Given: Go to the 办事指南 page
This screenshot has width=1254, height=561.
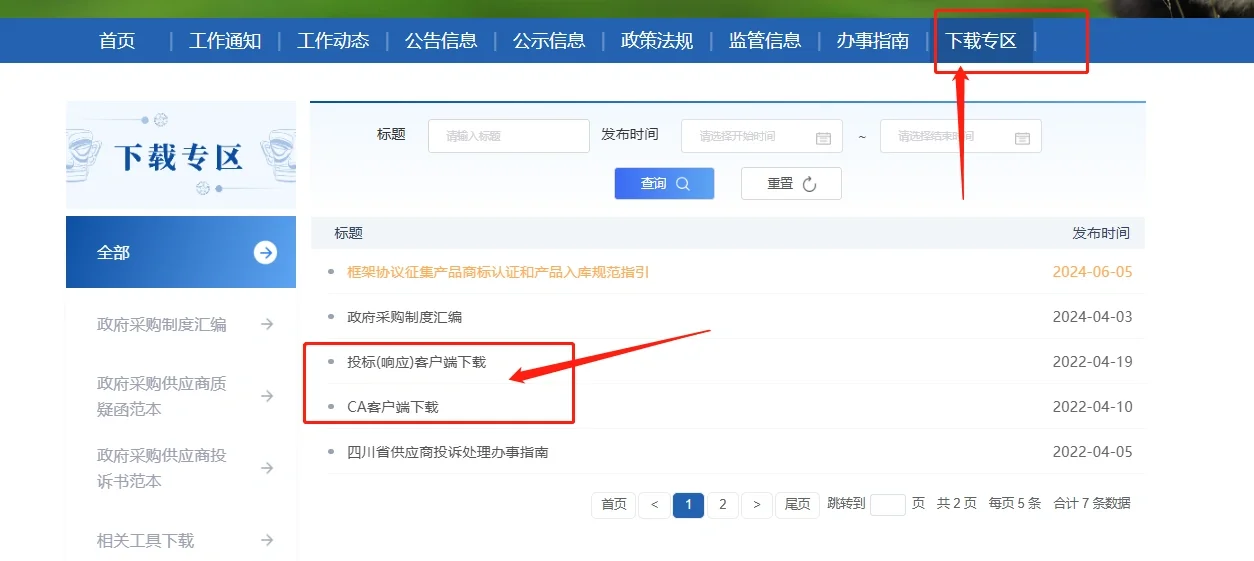Looking at the screenshot, I should click(x=873, y=41).
